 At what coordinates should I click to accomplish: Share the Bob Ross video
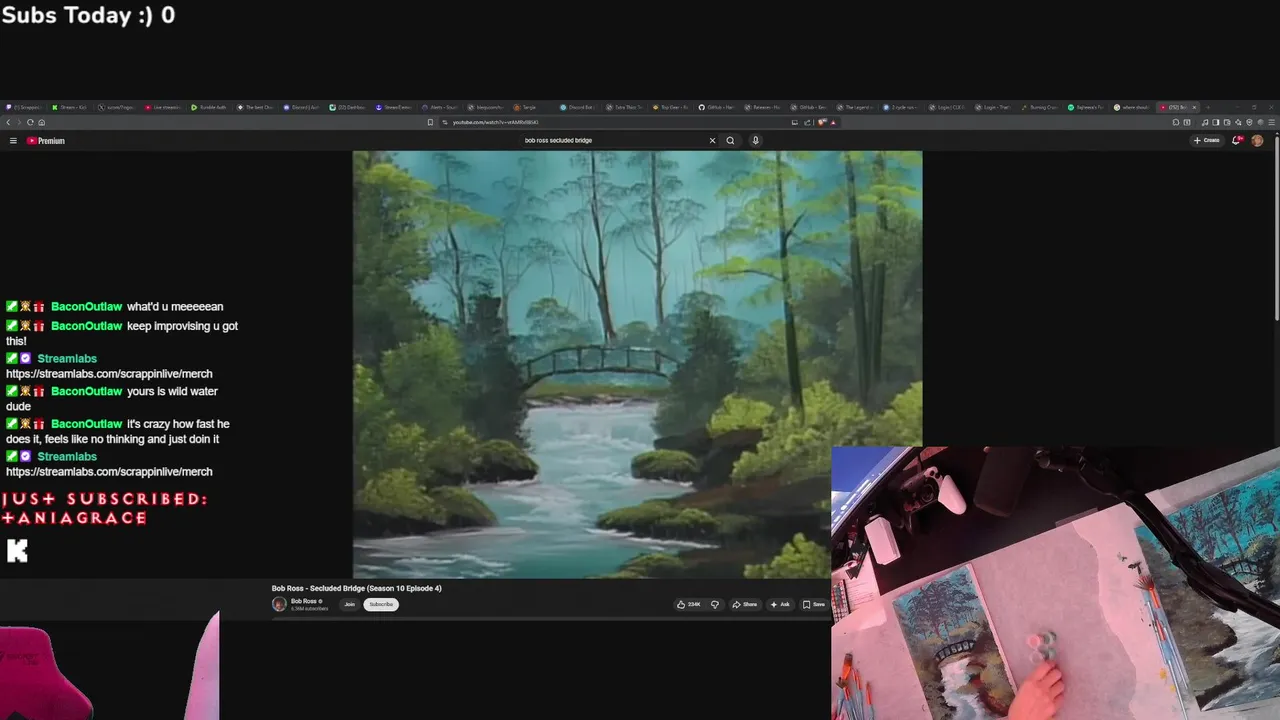click(744, 604)
